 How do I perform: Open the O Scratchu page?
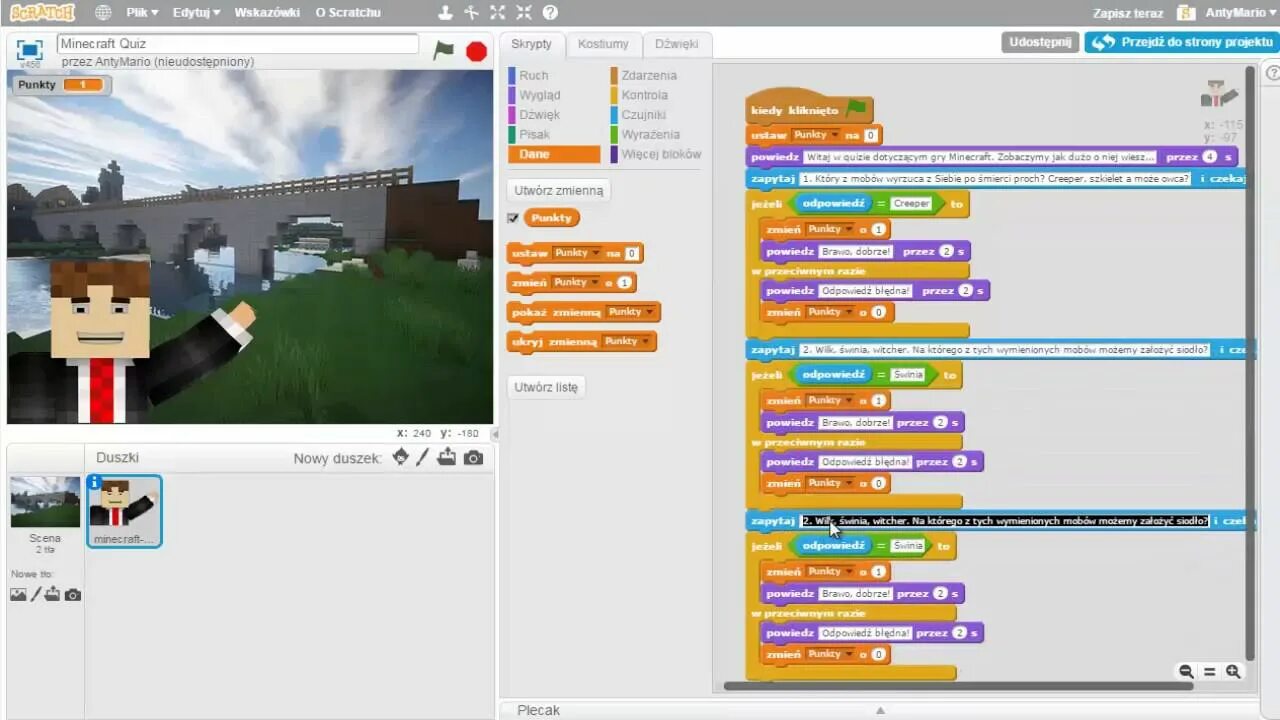[348, 13]
